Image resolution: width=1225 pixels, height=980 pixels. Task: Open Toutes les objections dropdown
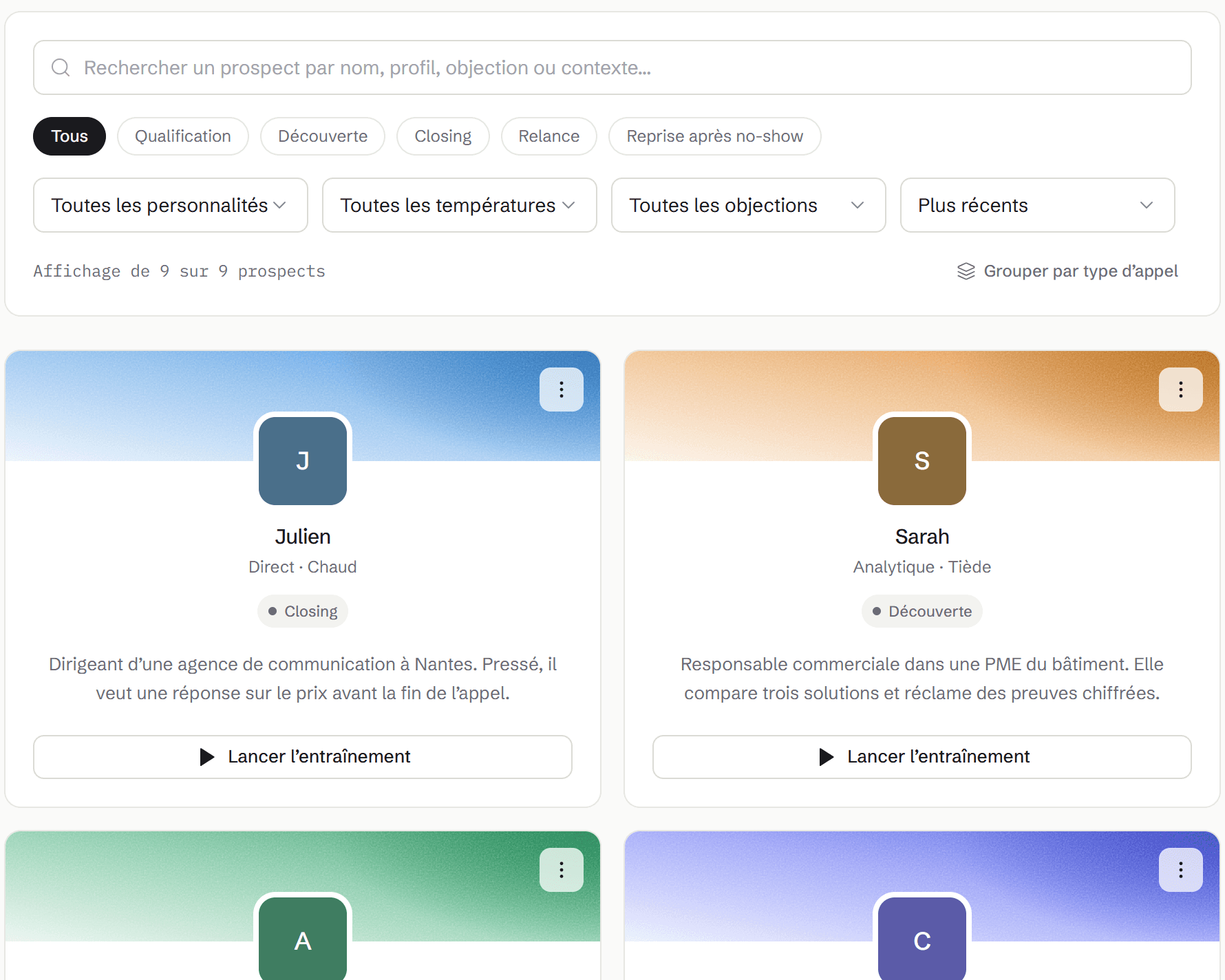pyautogui.click(x=749, y=205)
